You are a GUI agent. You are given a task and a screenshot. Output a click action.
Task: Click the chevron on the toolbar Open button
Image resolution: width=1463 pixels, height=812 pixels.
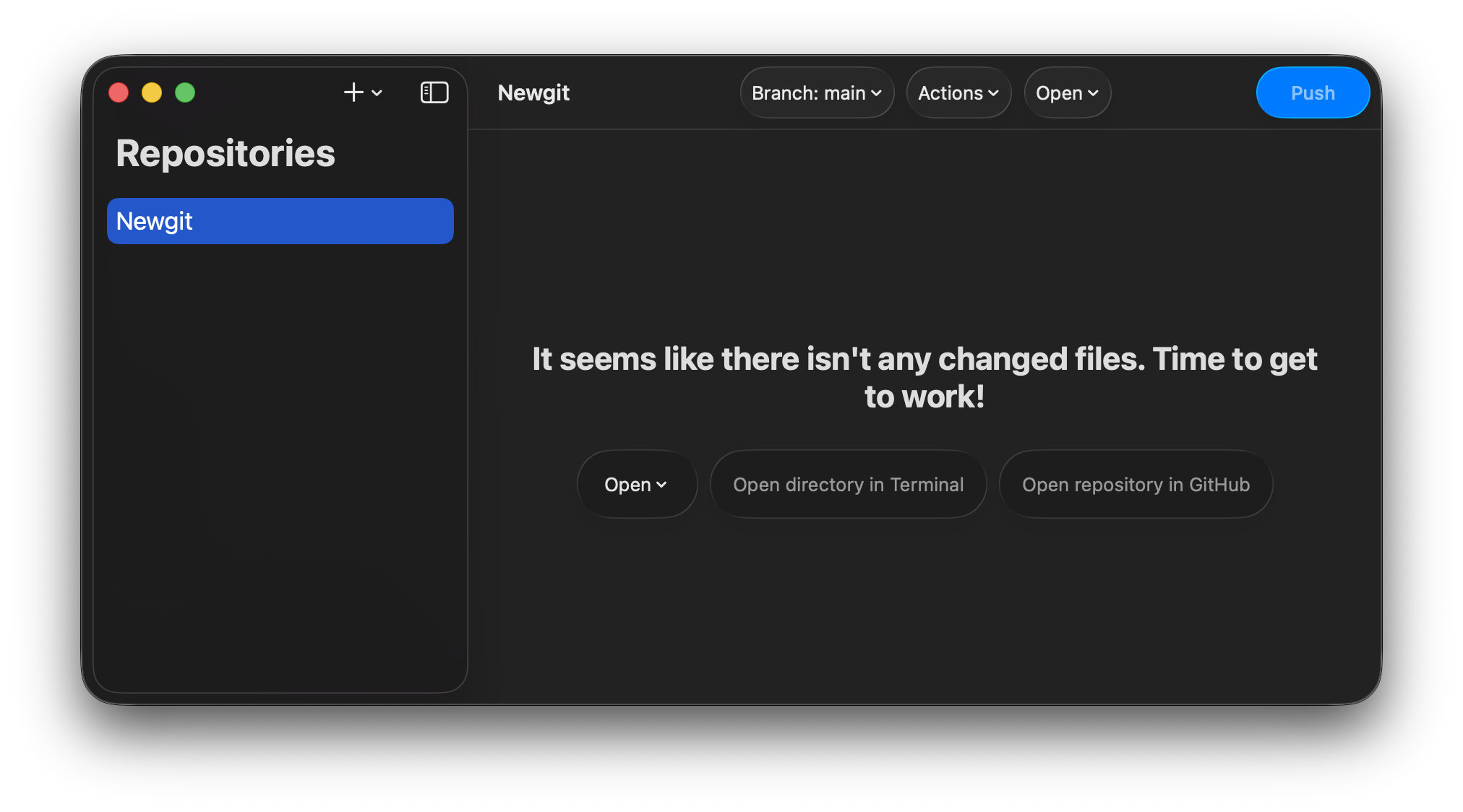pos(1092,93)
